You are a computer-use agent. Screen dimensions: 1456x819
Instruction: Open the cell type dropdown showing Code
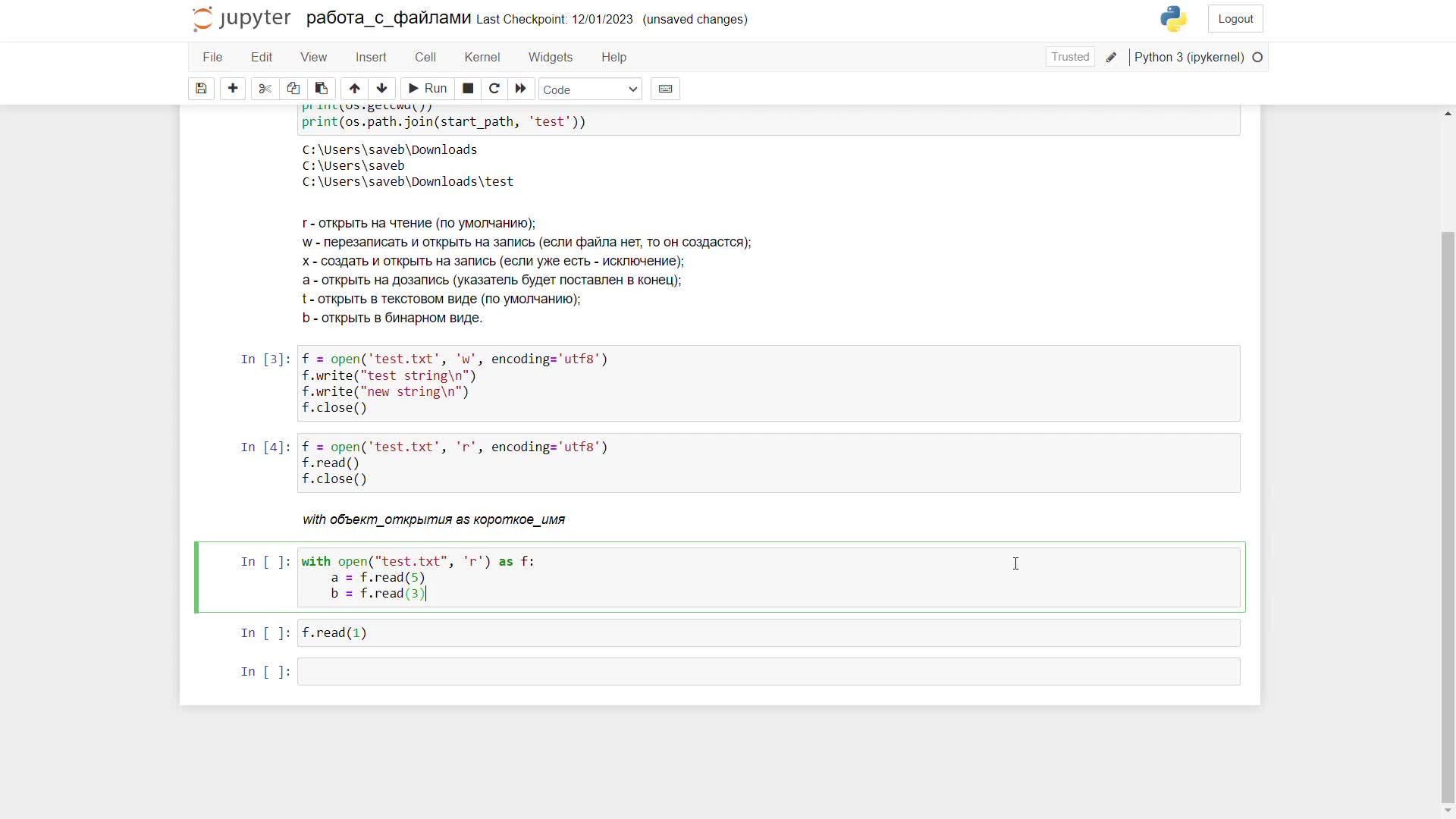[x=590, y=89]
